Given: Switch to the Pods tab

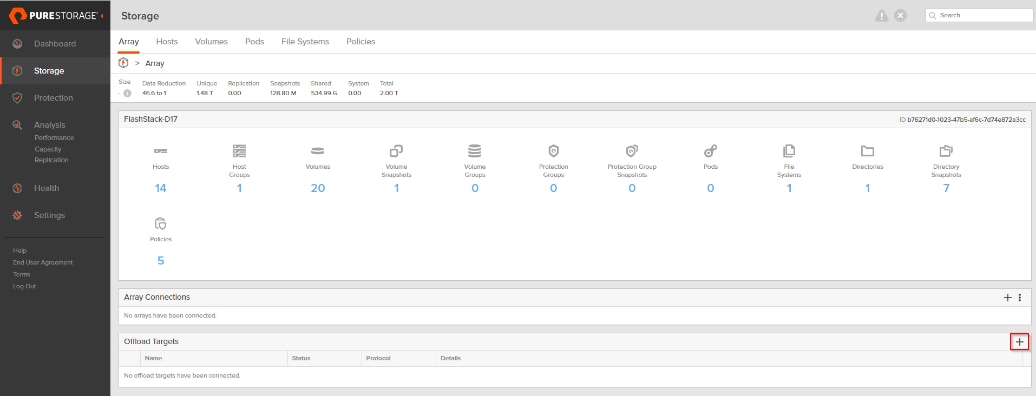Looking at the screenshot, I should 254,41.
